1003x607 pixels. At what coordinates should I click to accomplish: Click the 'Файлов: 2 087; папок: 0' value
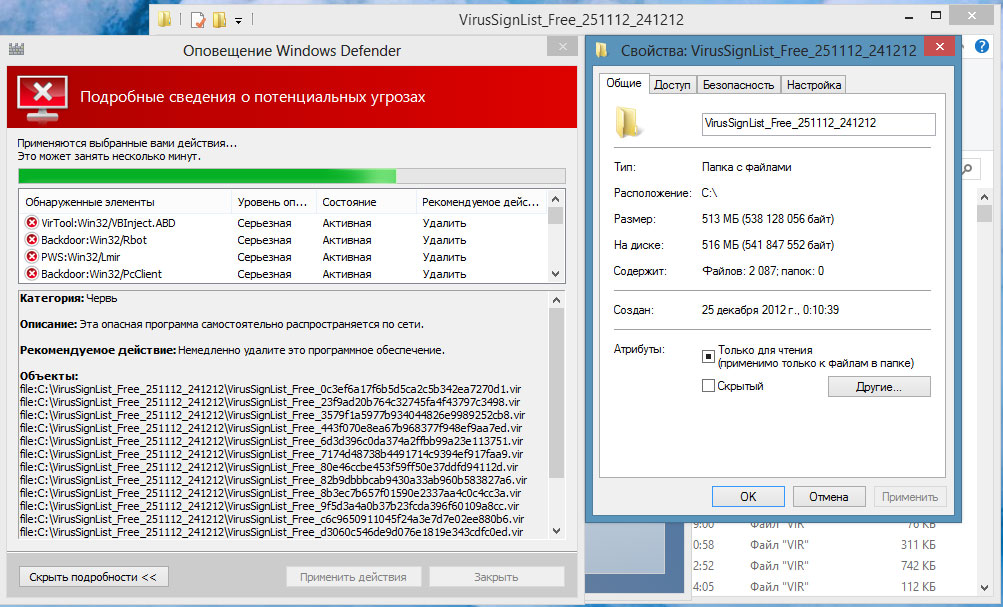pyautogui.click(x=762, y=271)
